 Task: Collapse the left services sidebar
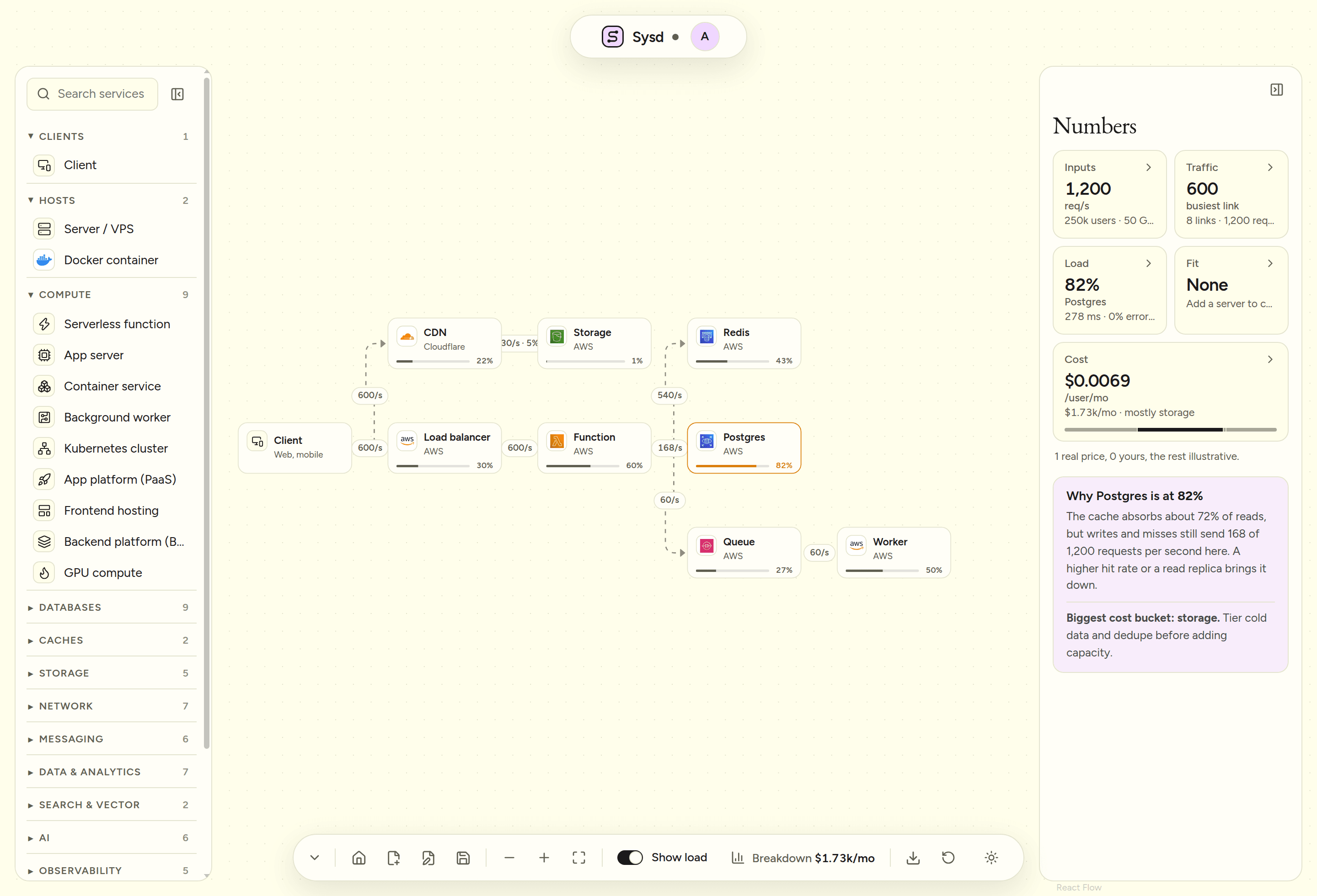click(x=177, y=94)
